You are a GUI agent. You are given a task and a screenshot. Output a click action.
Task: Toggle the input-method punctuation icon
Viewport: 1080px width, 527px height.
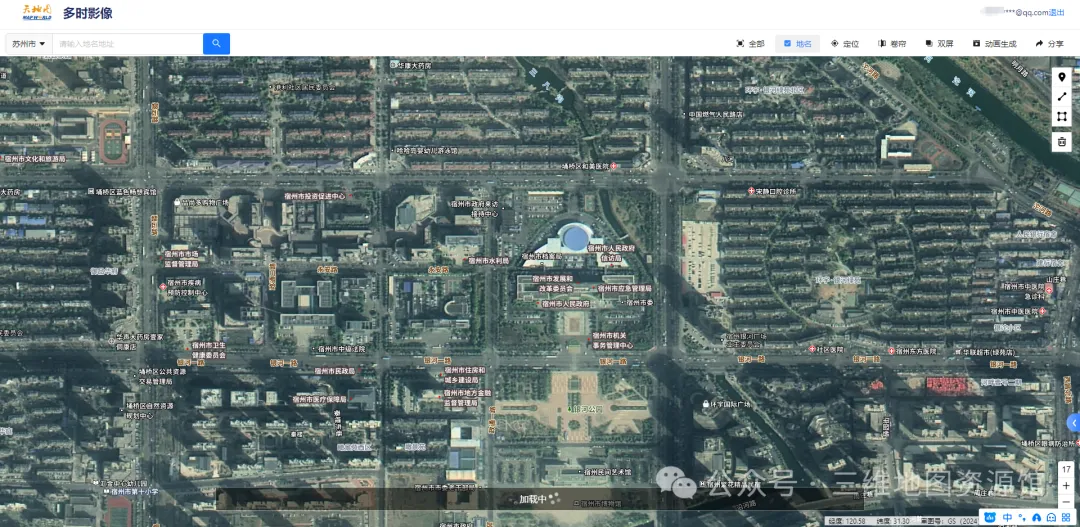pyautogui.click(x=1022, y=517)
